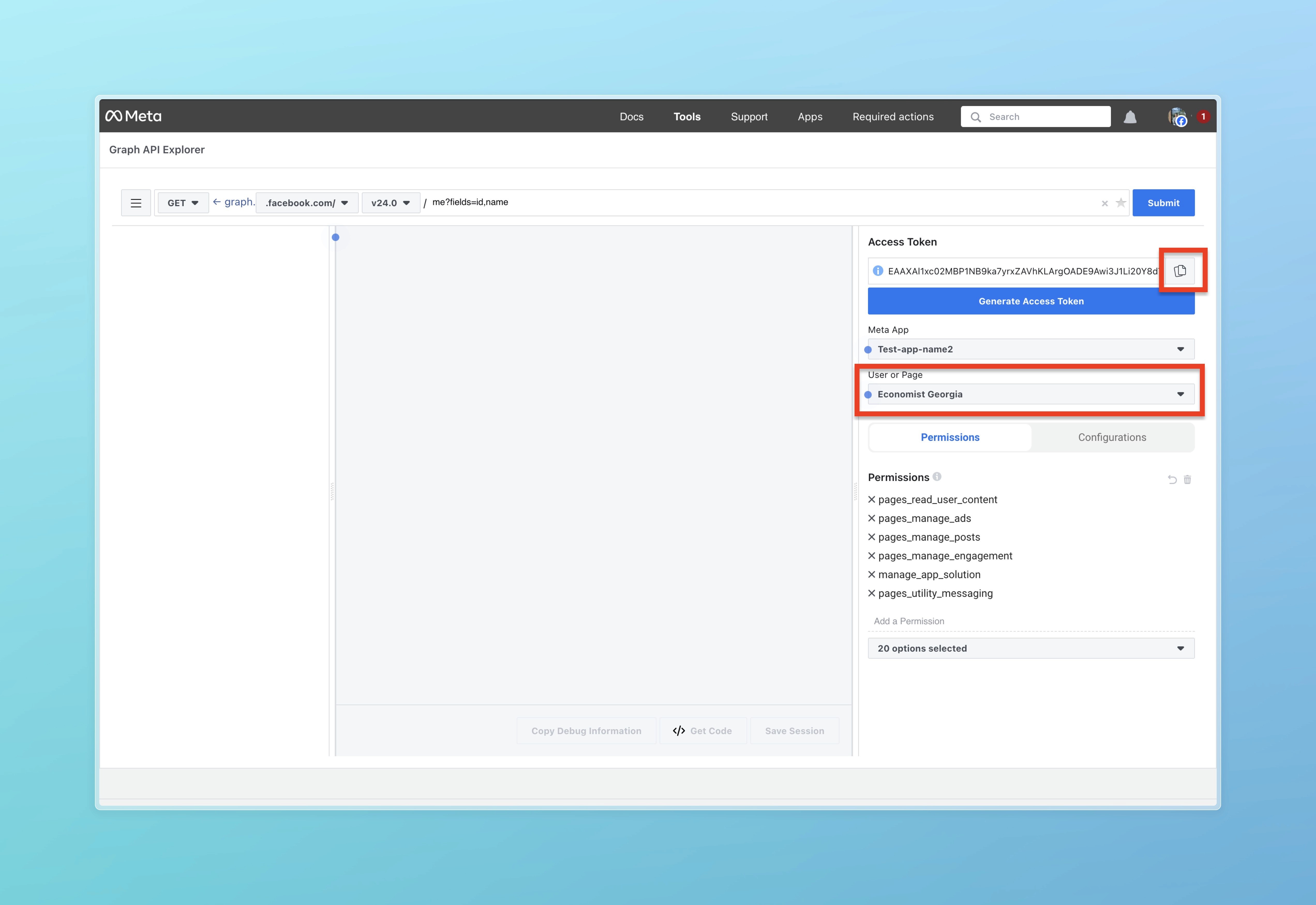This screenshot has height=905, width=1316.
Task: Remove the pages_manage_ads permission
Action: pos(872,518)
